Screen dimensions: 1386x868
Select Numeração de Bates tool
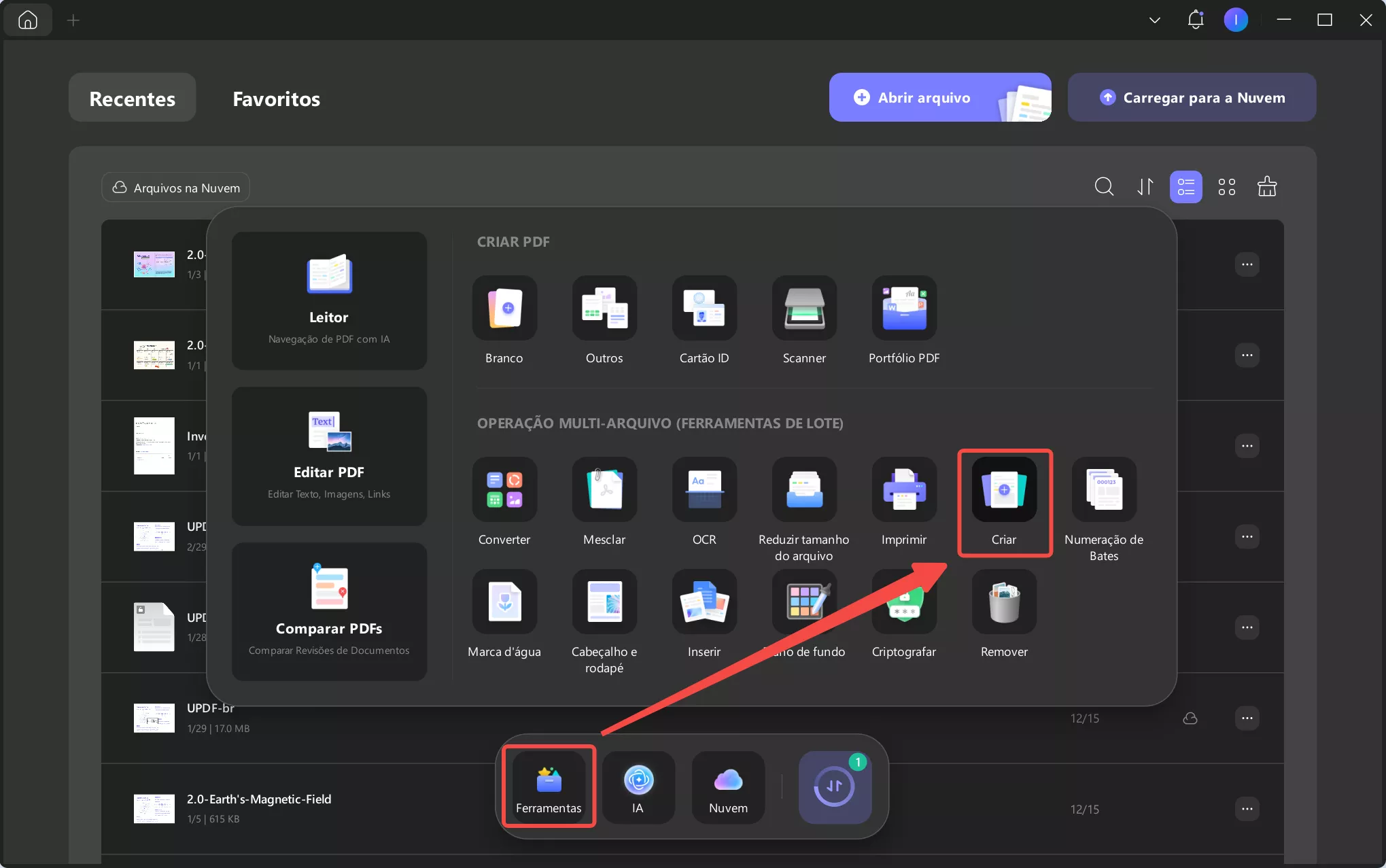pyautogui.click(x=1103, y=490)
